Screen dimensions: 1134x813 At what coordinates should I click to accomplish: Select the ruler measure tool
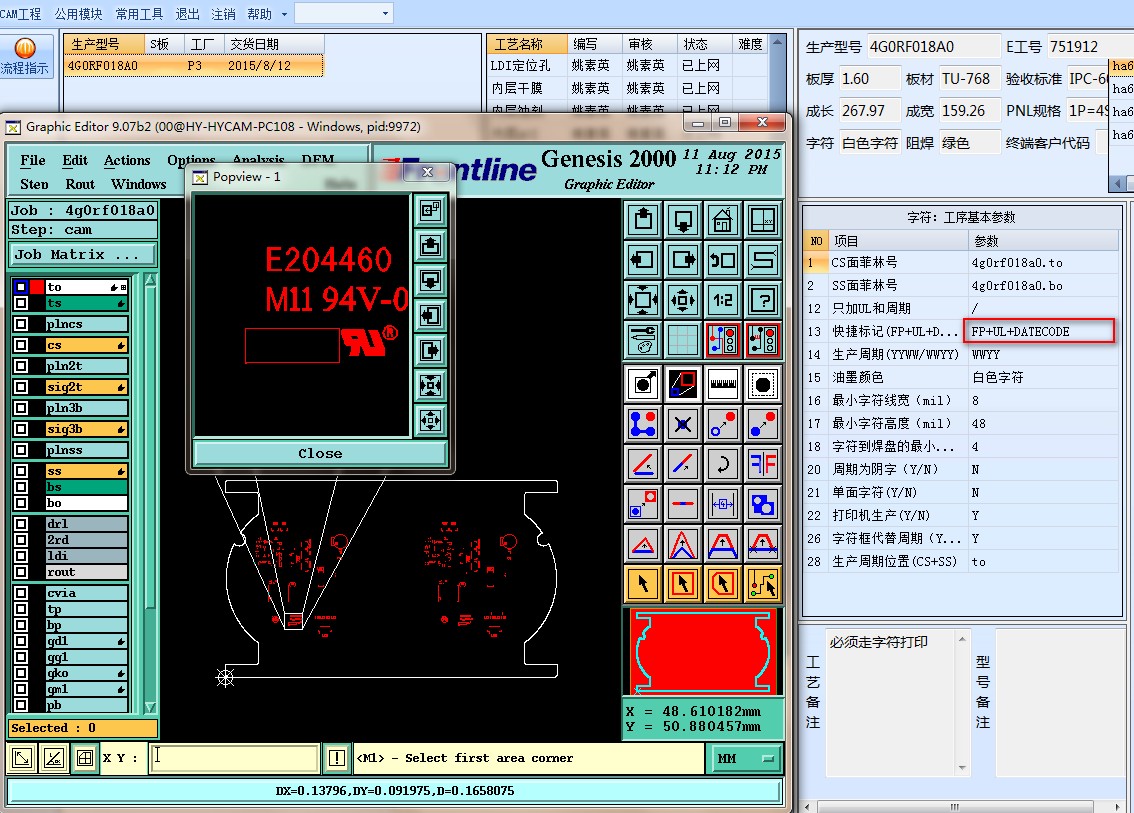[x=722, y=384]
